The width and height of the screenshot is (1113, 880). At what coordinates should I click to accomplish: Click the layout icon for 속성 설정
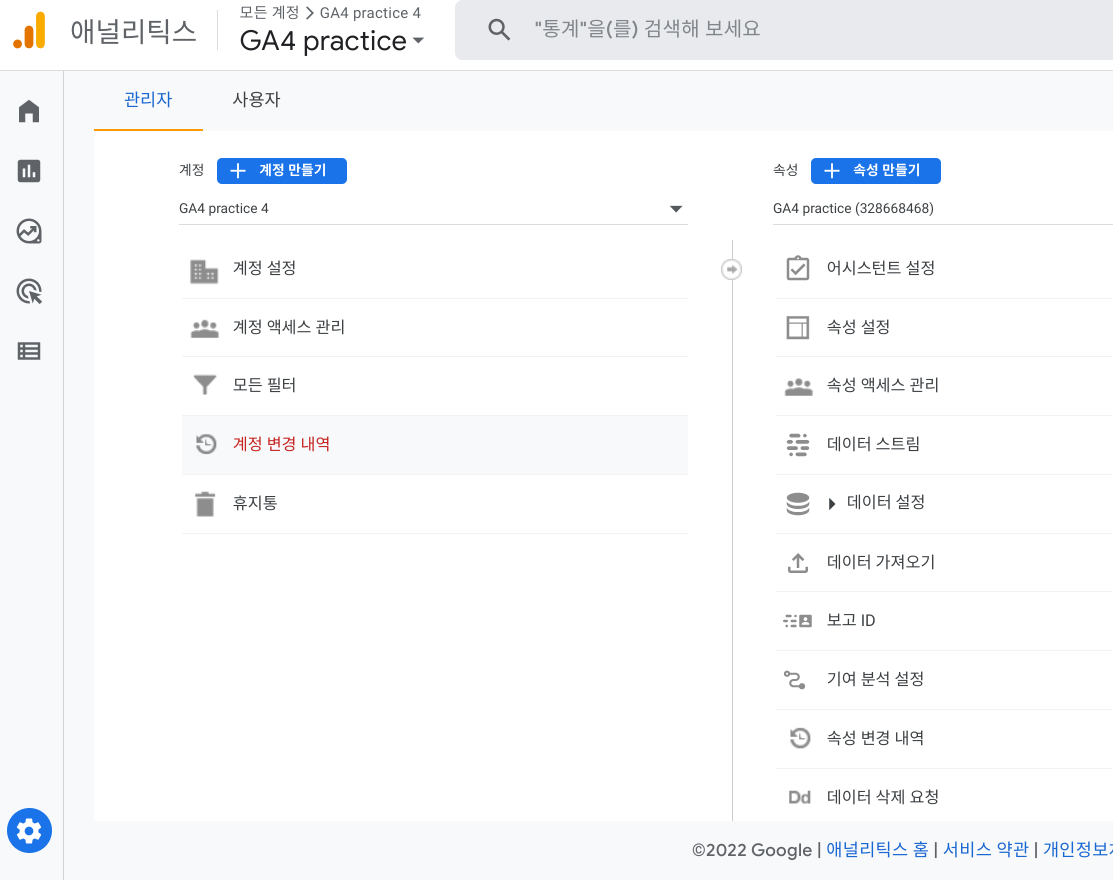[798, 327]
